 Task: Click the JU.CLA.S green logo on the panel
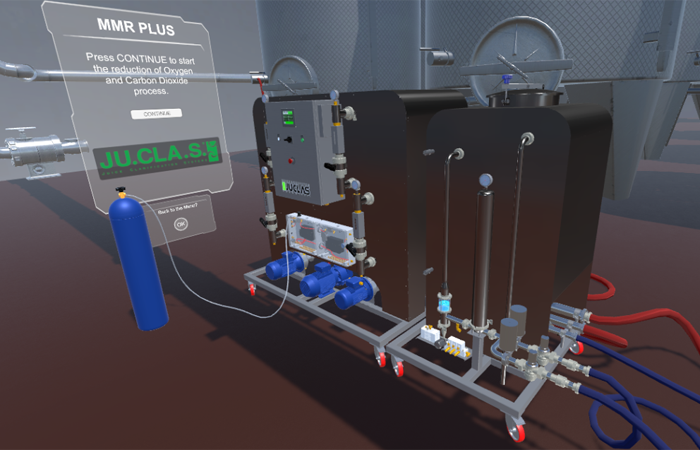coord(158,158)
